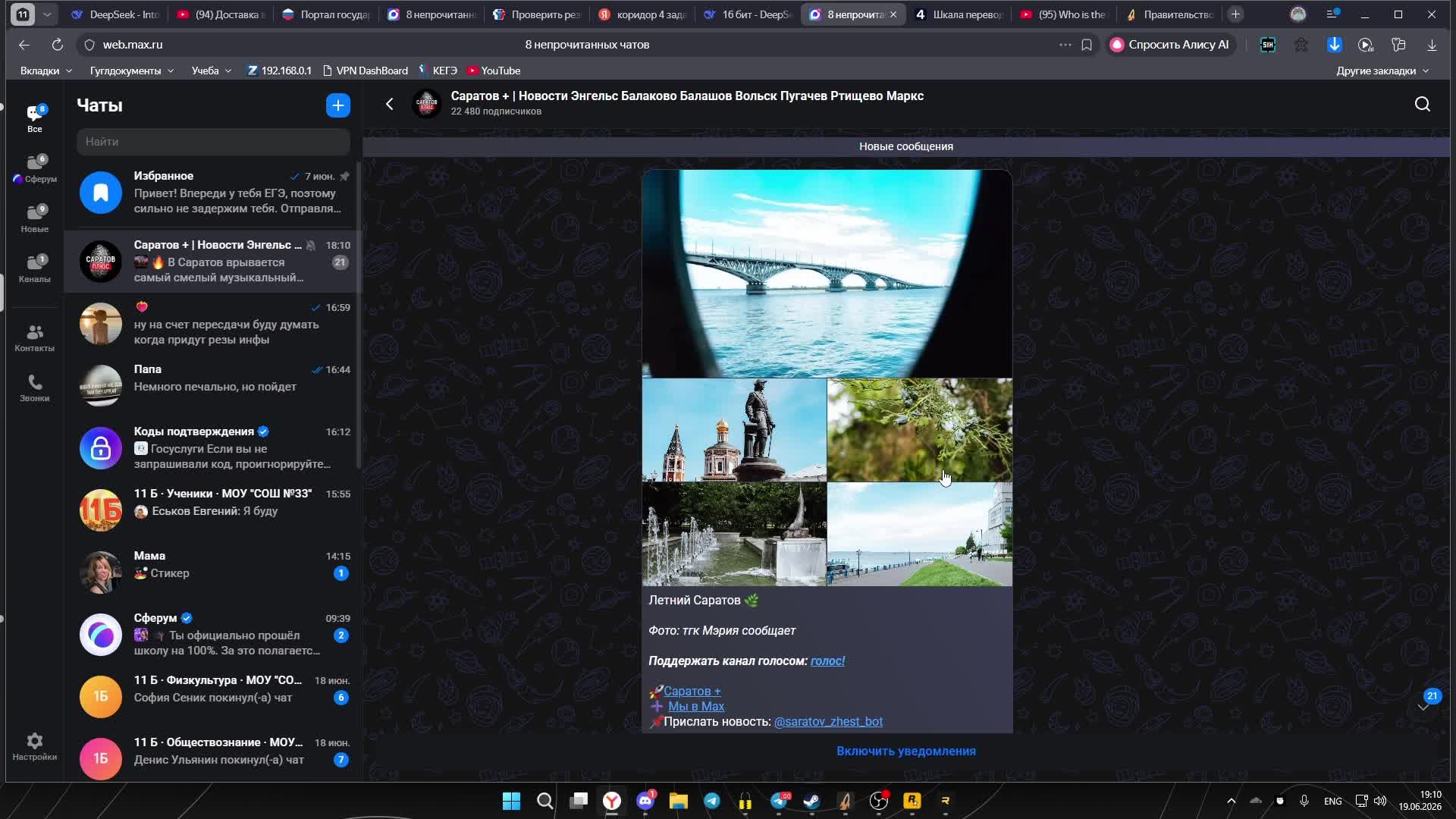The height and width of the screenshot is (819, 1456).
Task: Open the Сферум folder in sidebar
Action: tap(35, 168)
